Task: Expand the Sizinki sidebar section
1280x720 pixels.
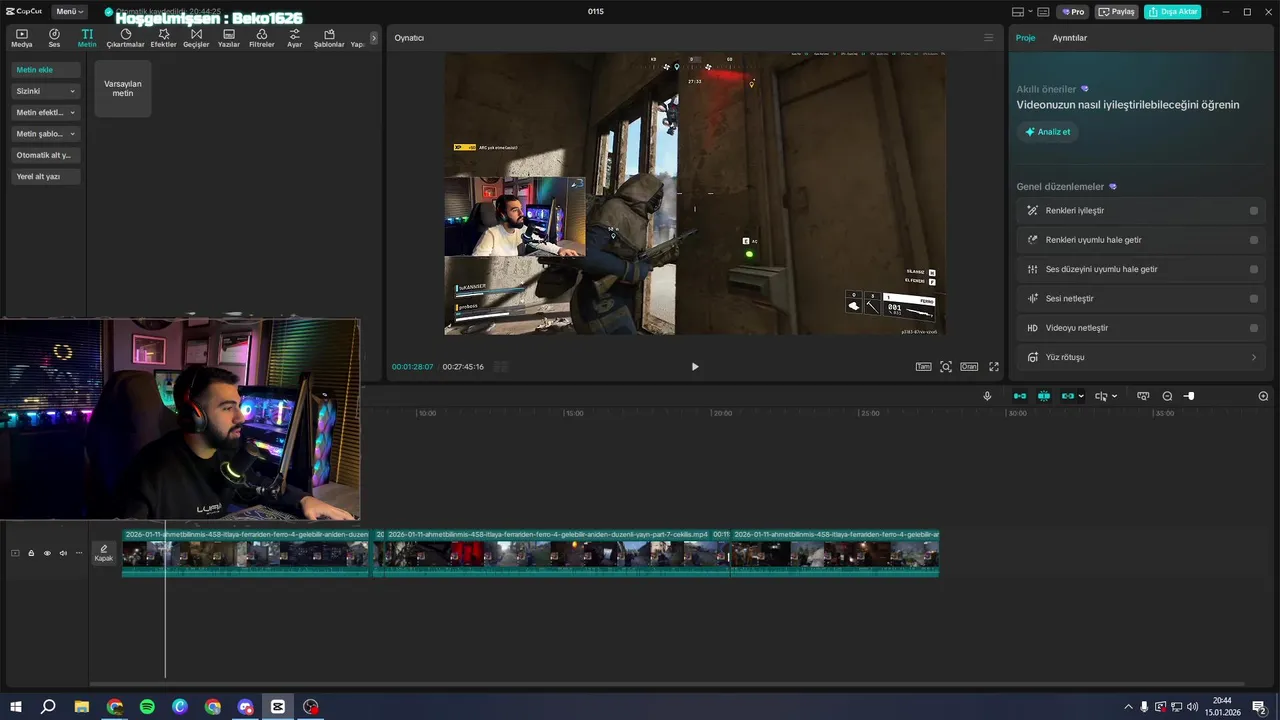Action: coord(46,91)
